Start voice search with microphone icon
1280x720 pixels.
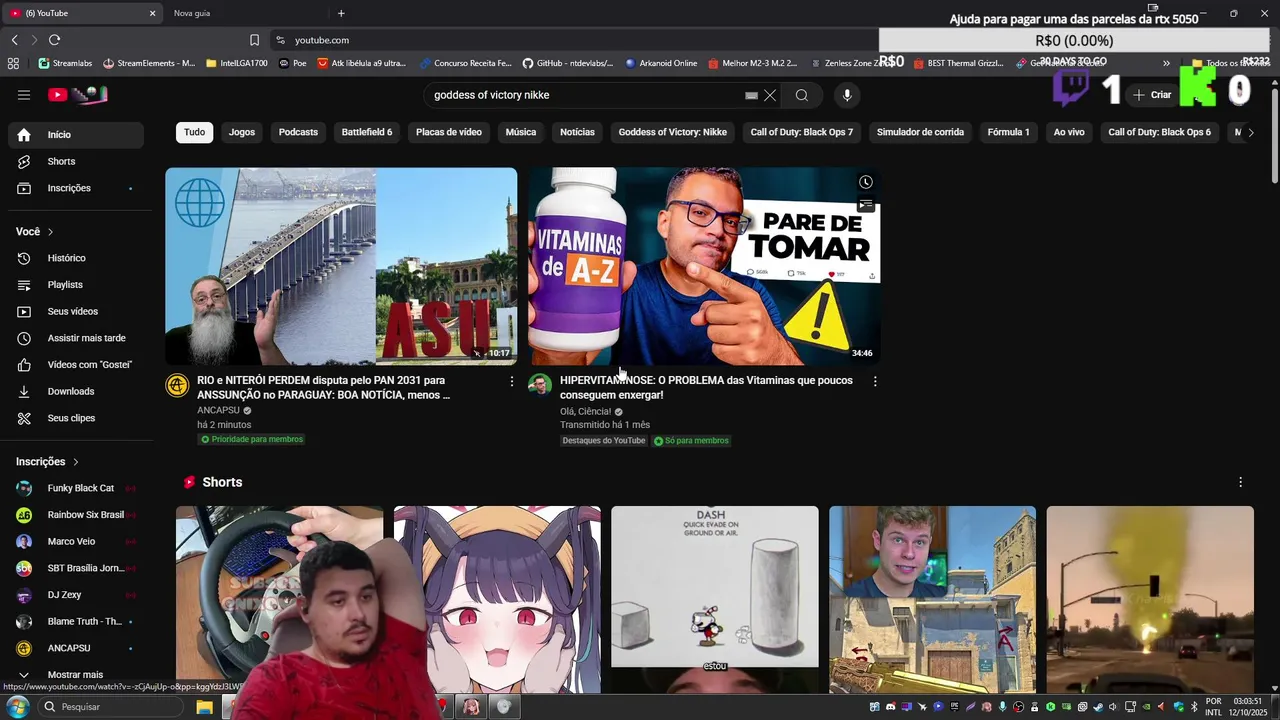tap(847, 95)
